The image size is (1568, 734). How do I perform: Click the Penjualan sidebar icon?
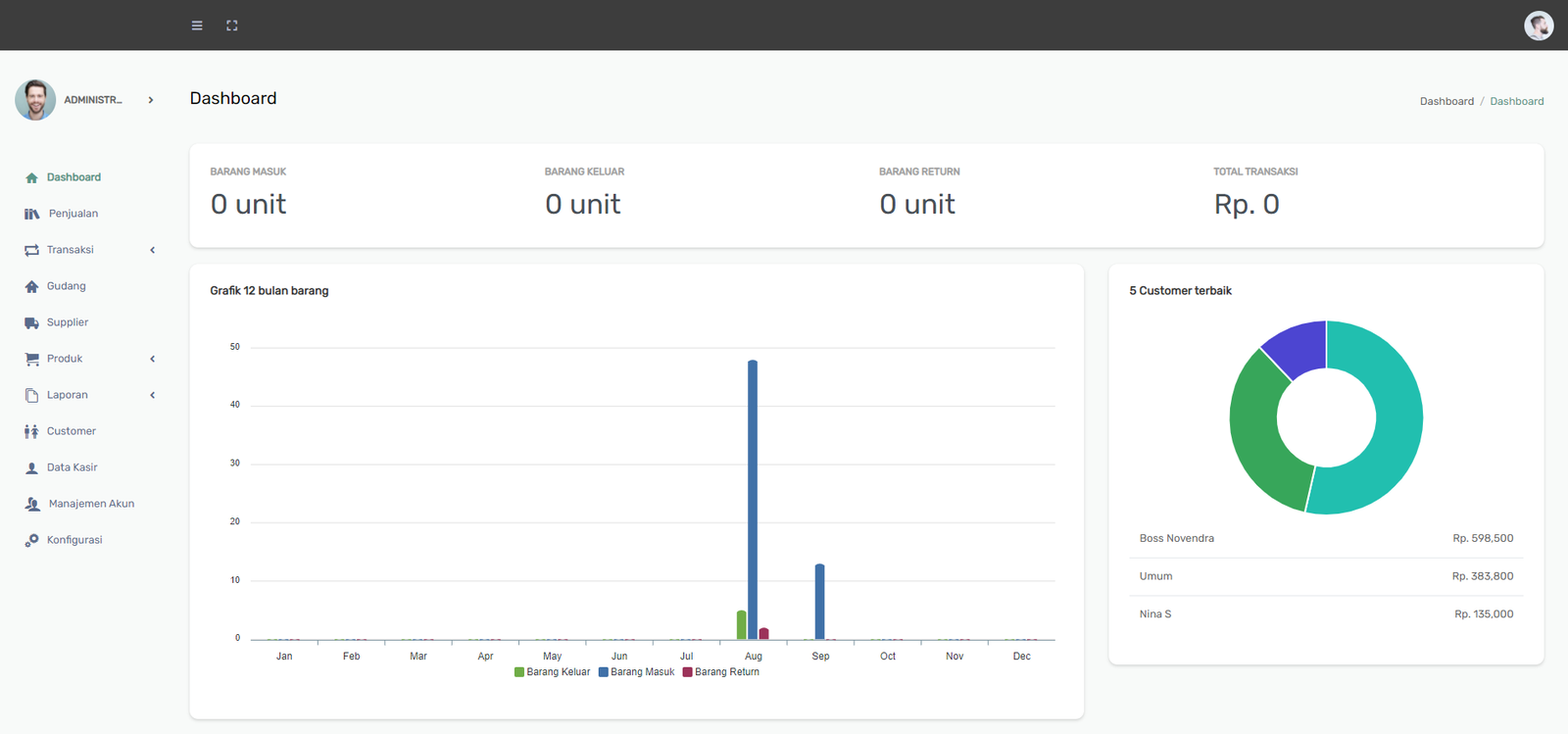pos(31,214)
